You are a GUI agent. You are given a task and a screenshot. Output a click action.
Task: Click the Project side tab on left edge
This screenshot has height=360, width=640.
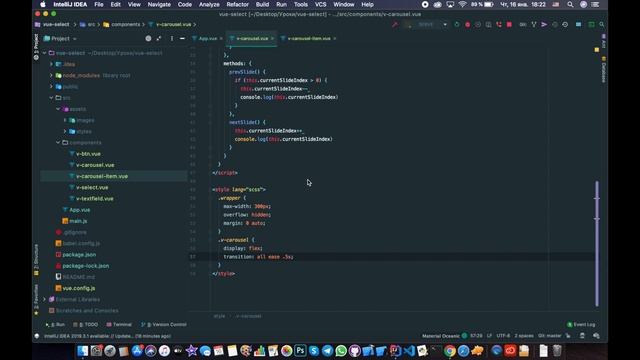pyautogui.click(x=36, y=47)
